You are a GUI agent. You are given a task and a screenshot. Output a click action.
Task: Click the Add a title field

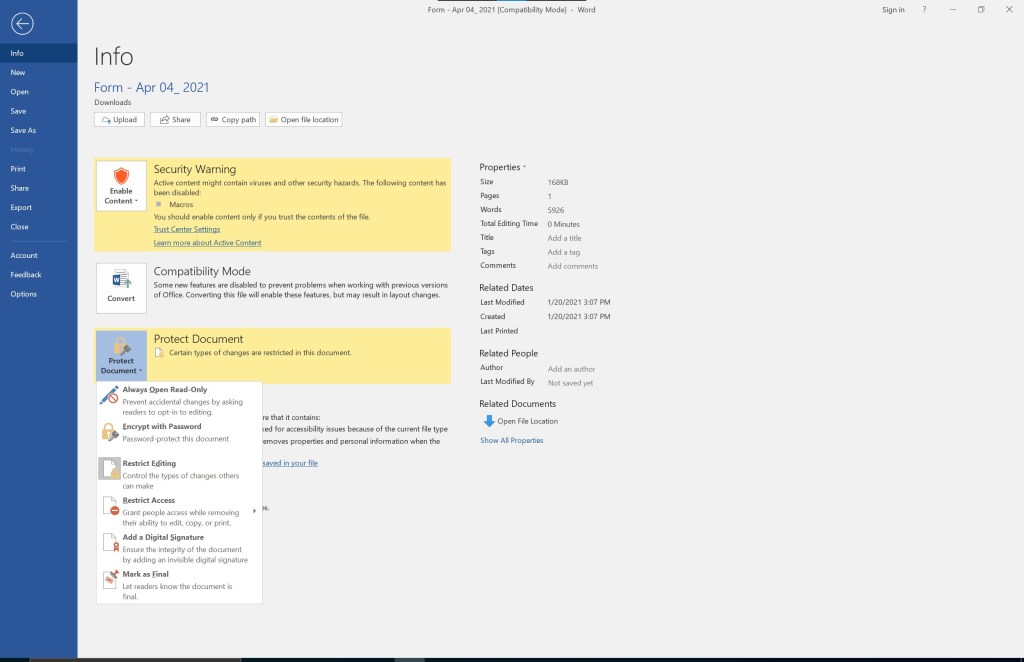coord(564,238)
